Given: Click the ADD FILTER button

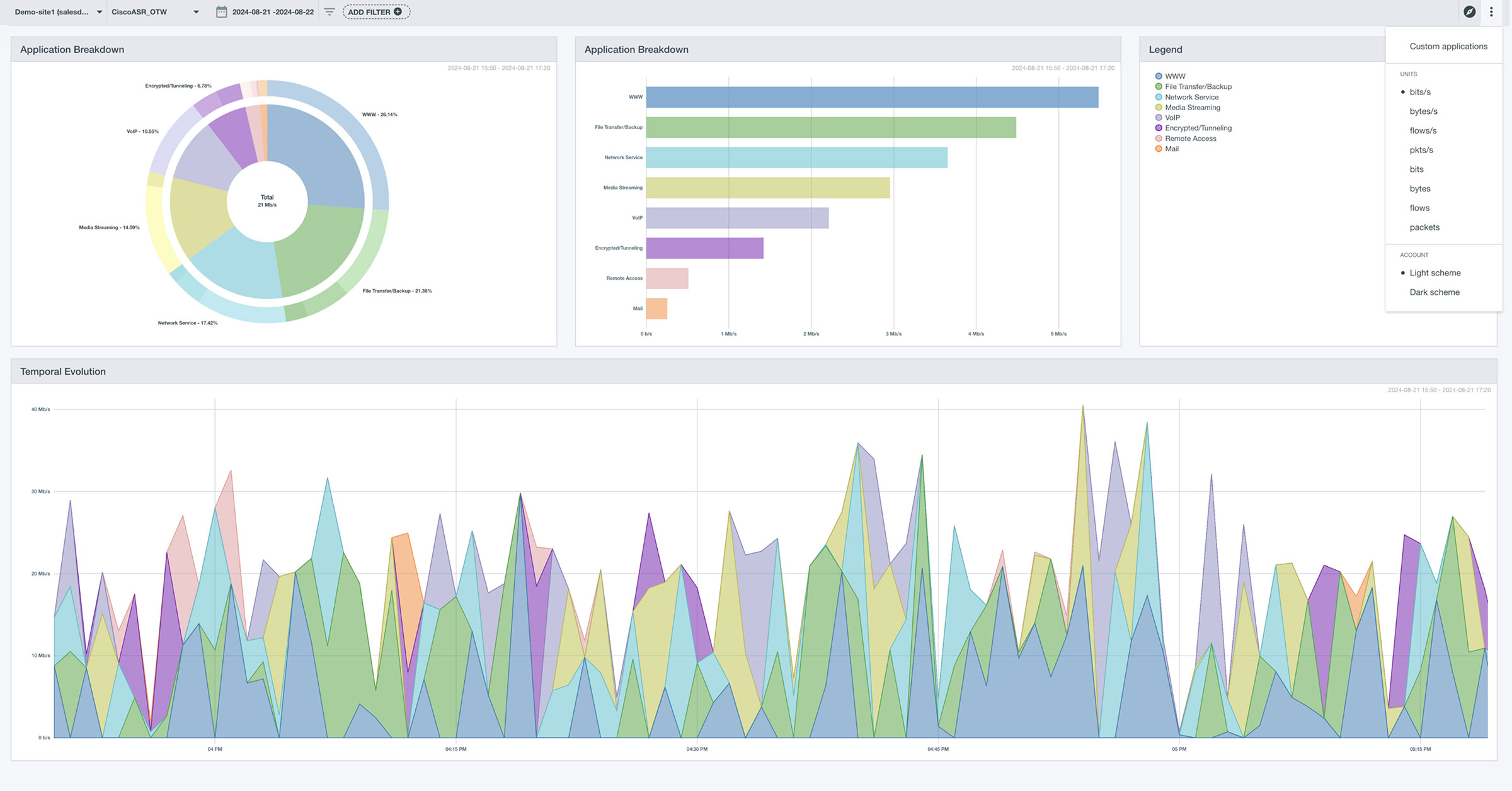Looking at the screenshot, I should pos(376,12).
